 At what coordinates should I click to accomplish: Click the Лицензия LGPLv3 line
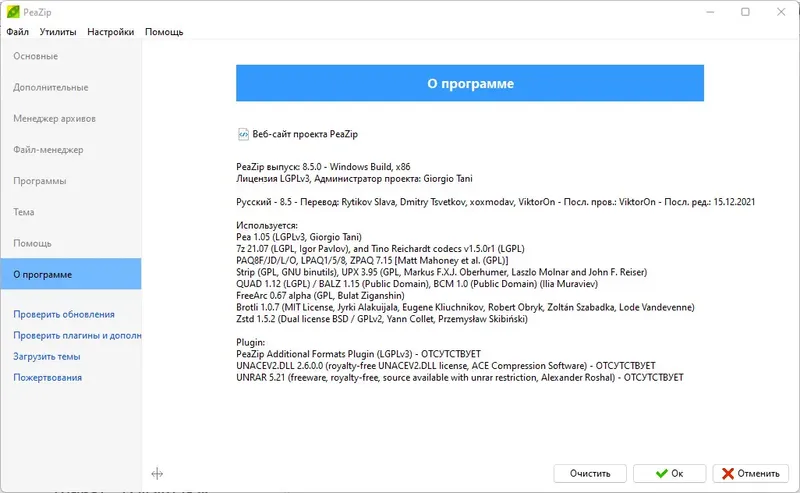pos(354,179)
